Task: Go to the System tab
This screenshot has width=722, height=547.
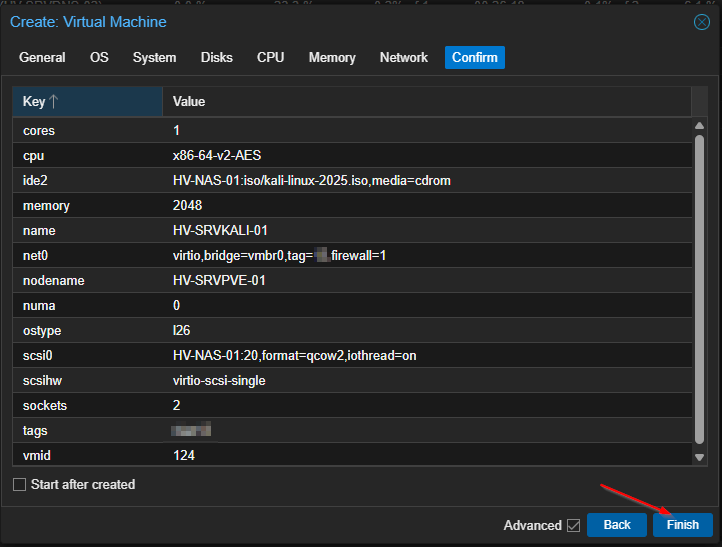Action: click(x=154, y=58)
